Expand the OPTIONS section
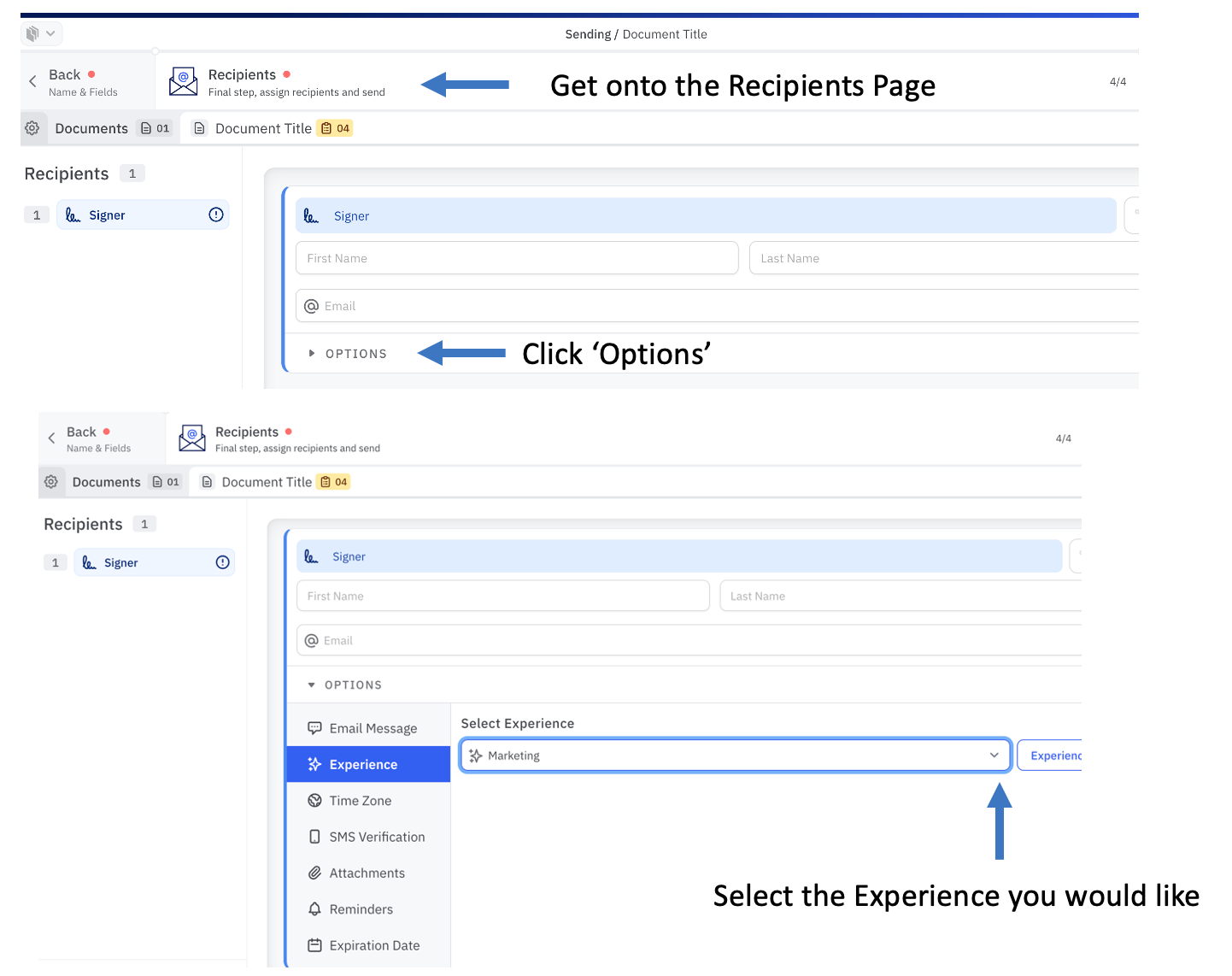Viewport: 1232px width, 976px height. click(x=348, y=353)
